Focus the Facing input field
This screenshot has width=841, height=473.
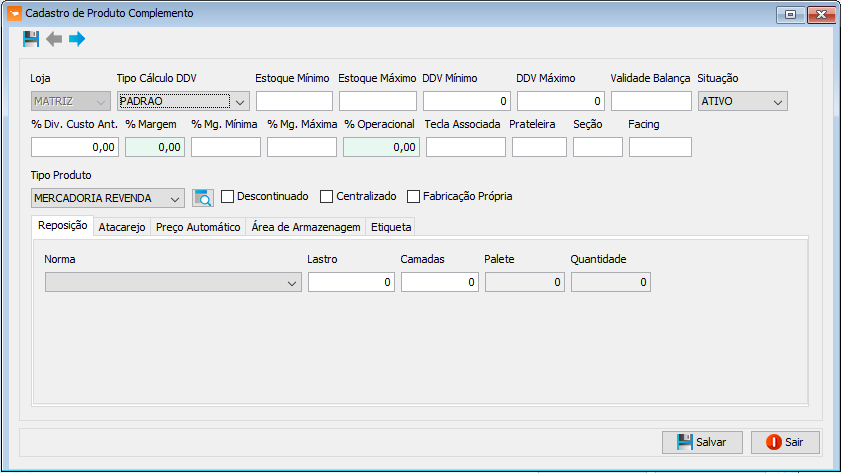coord(660,147)
